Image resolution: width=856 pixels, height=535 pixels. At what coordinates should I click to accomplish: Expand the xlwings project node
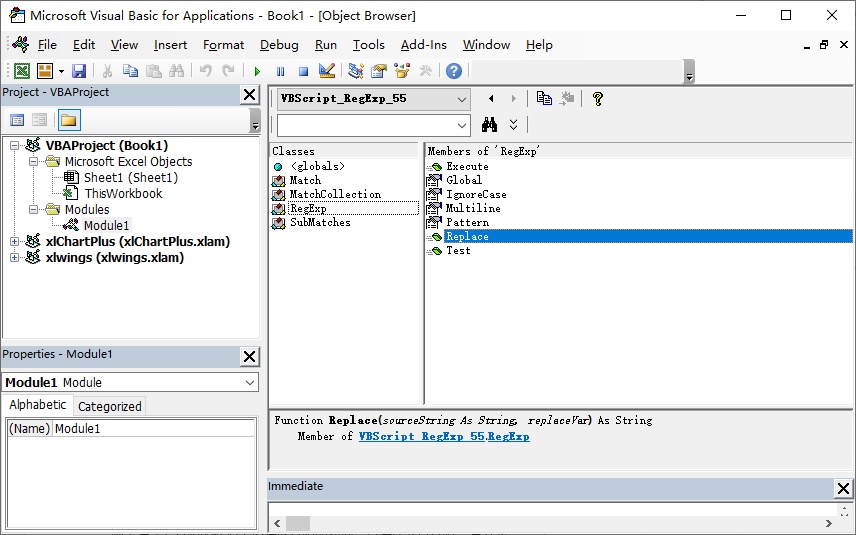[15, 258]
